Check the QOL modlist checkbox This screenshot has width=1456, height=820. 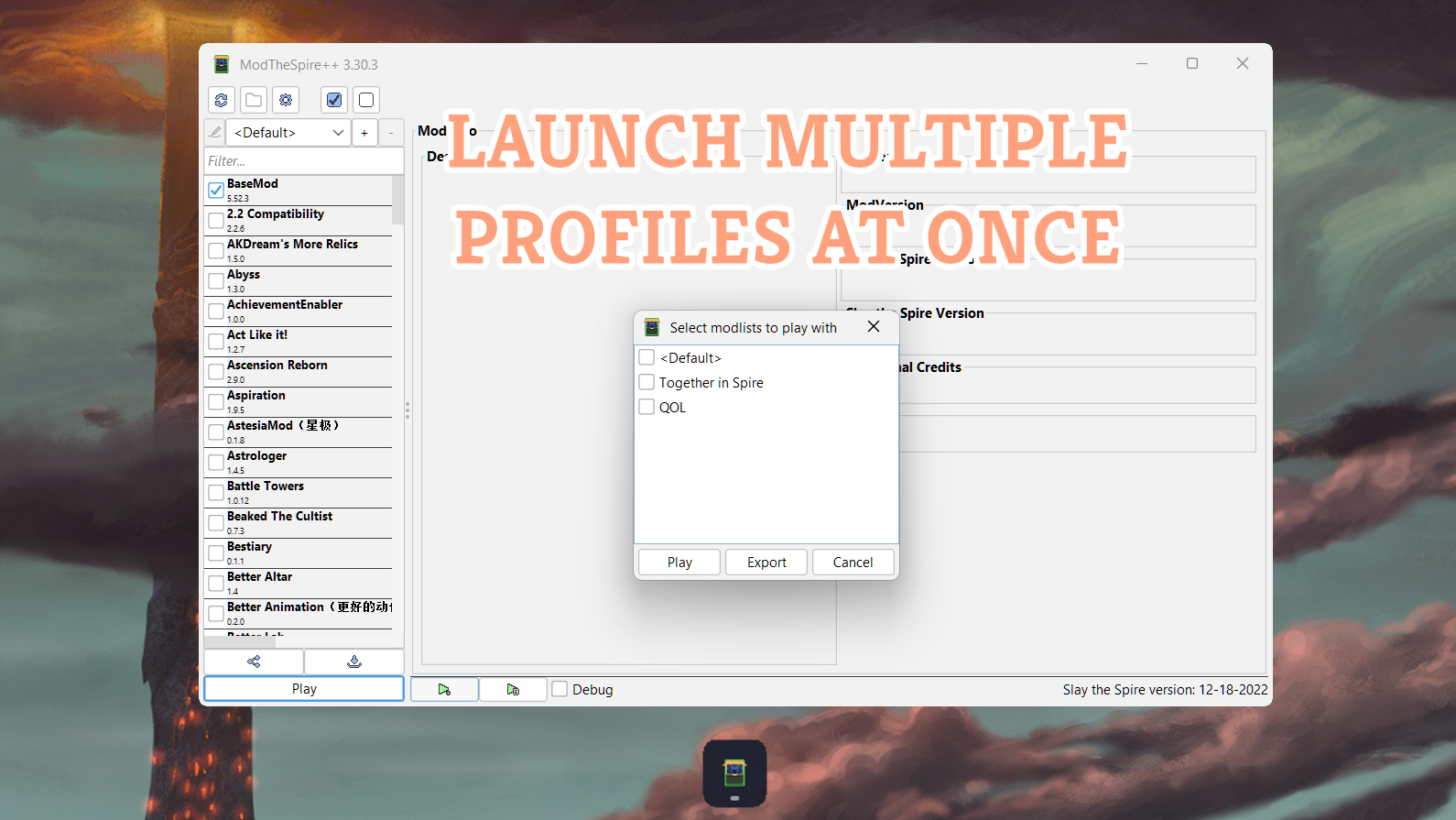[647, 407]
